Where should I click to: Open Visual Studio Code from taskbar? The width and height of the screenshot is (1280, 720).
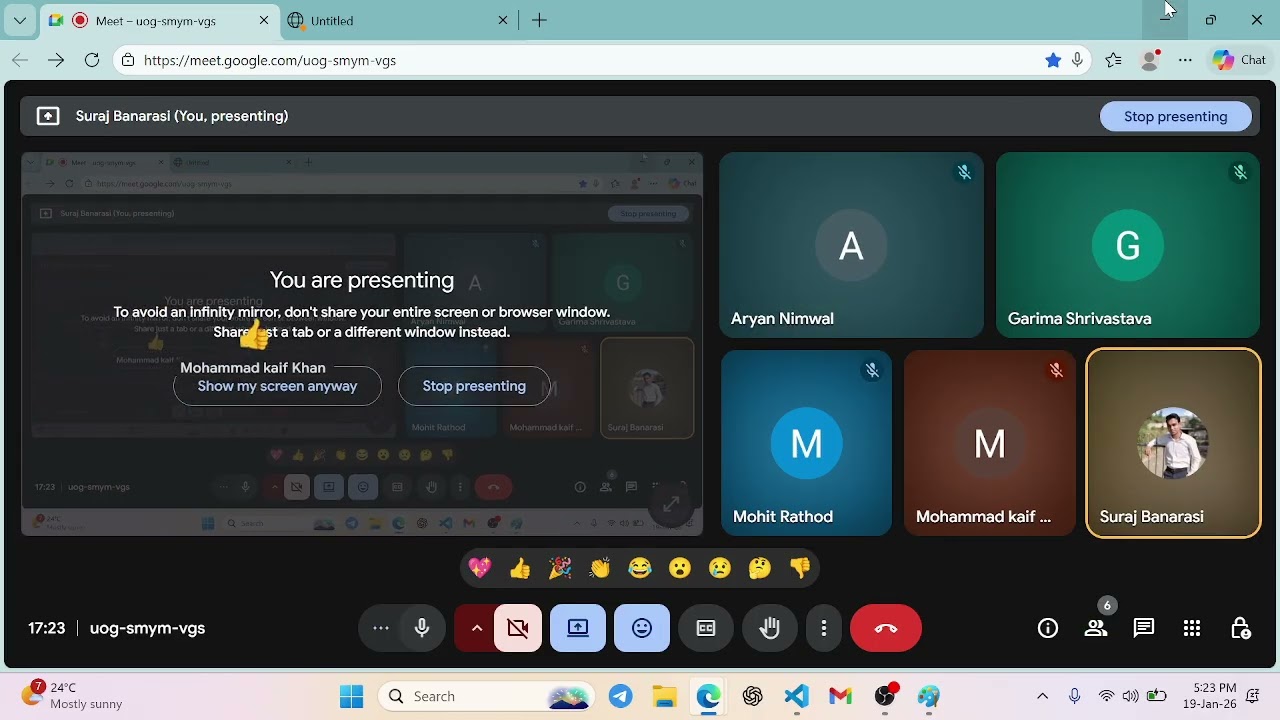coord(797,696)
